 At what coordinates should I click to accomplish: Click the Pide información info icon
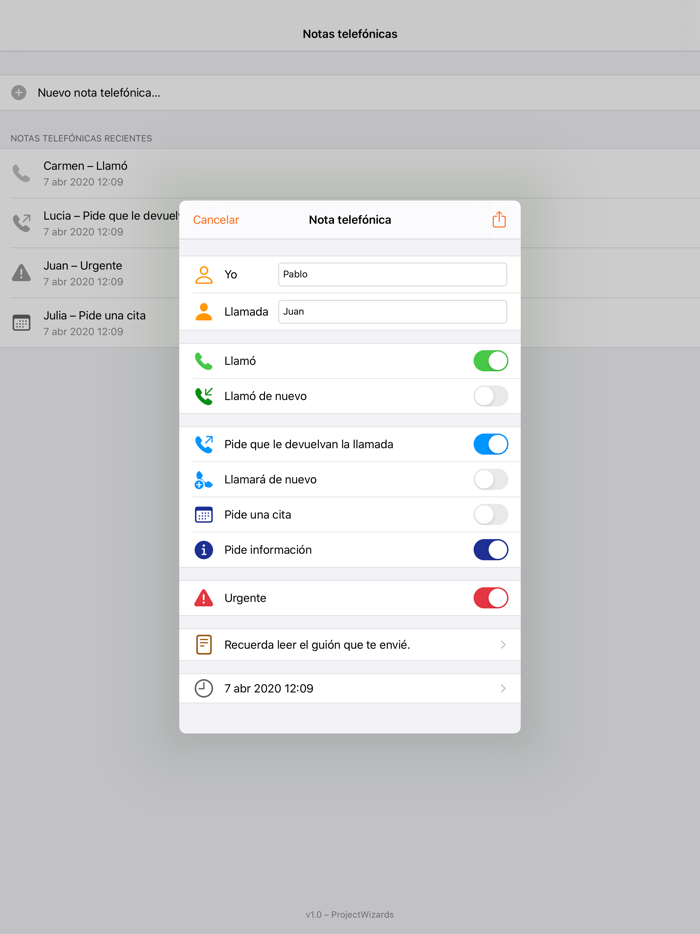pos(204,550)
